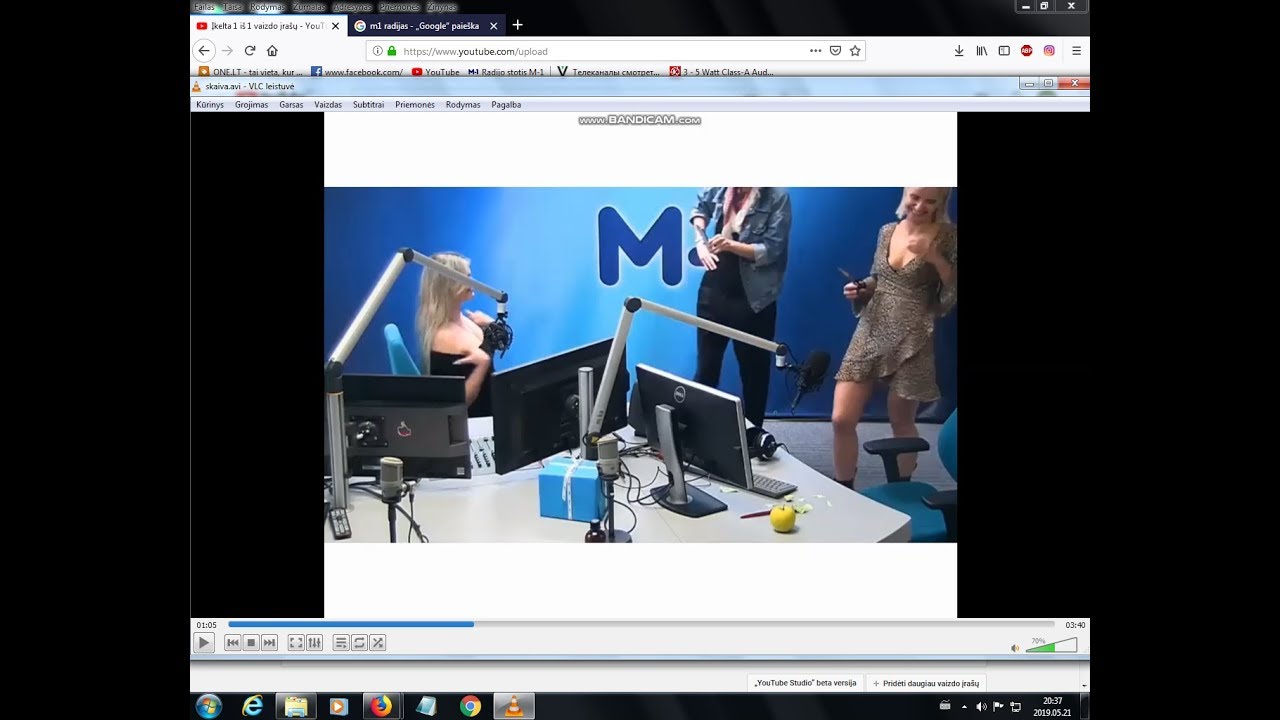
Task: Open Телеканалы смотреть bookmark
Action: coord(608,72)
